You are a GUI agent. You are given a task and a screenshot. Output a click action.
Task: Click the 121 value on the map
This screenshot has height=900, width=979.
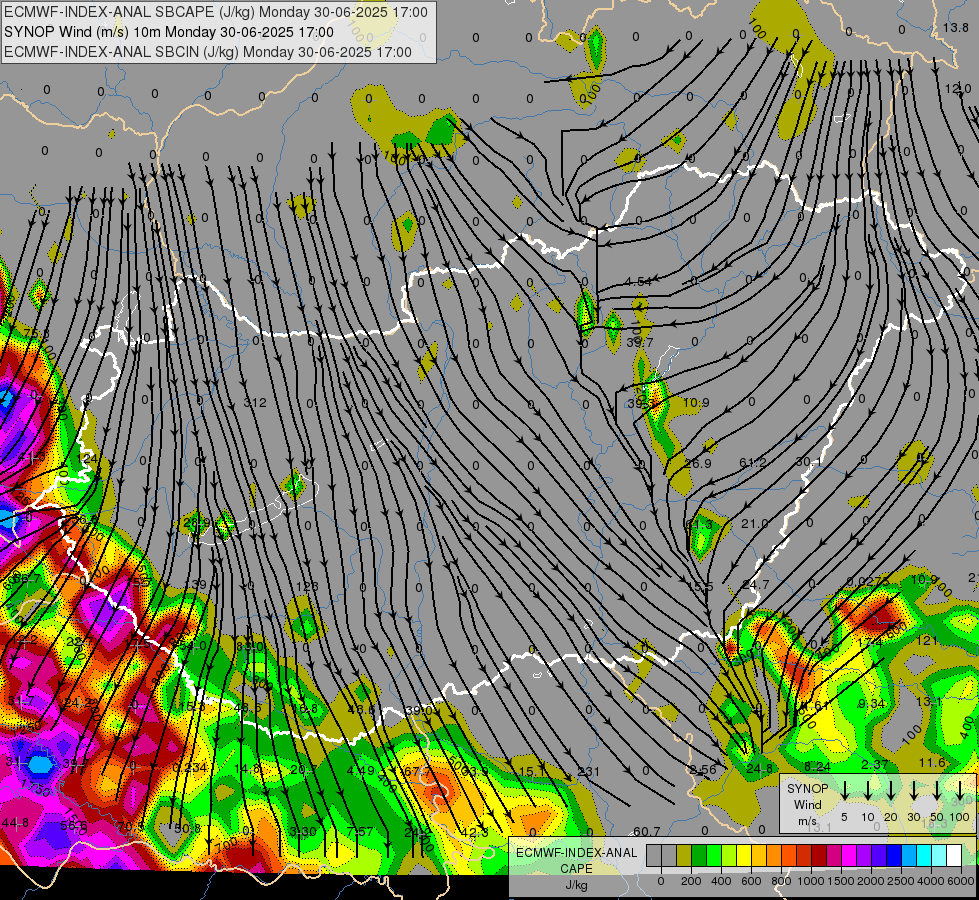[927, 640]
